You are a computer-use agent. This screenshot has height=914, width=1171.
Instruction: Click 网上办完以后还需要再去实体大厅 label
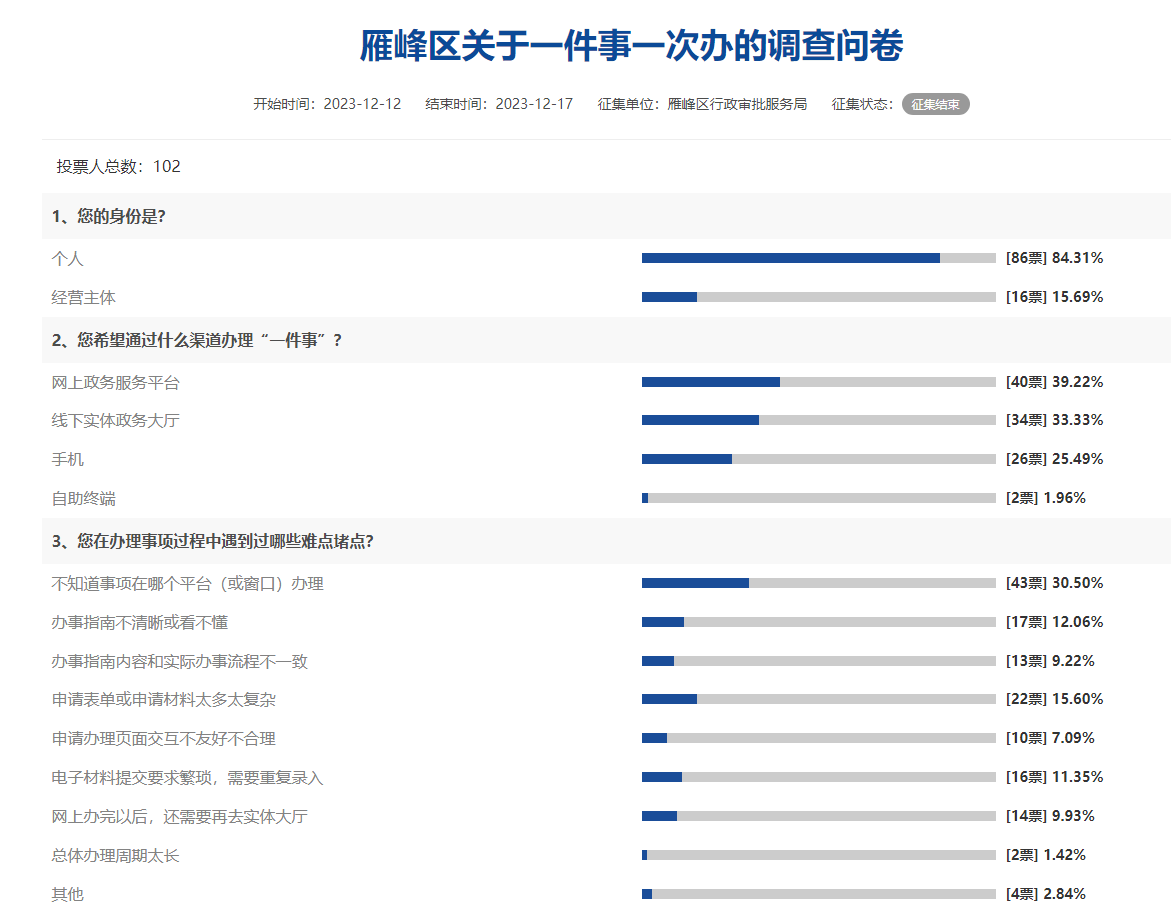(x=179, y=816)
